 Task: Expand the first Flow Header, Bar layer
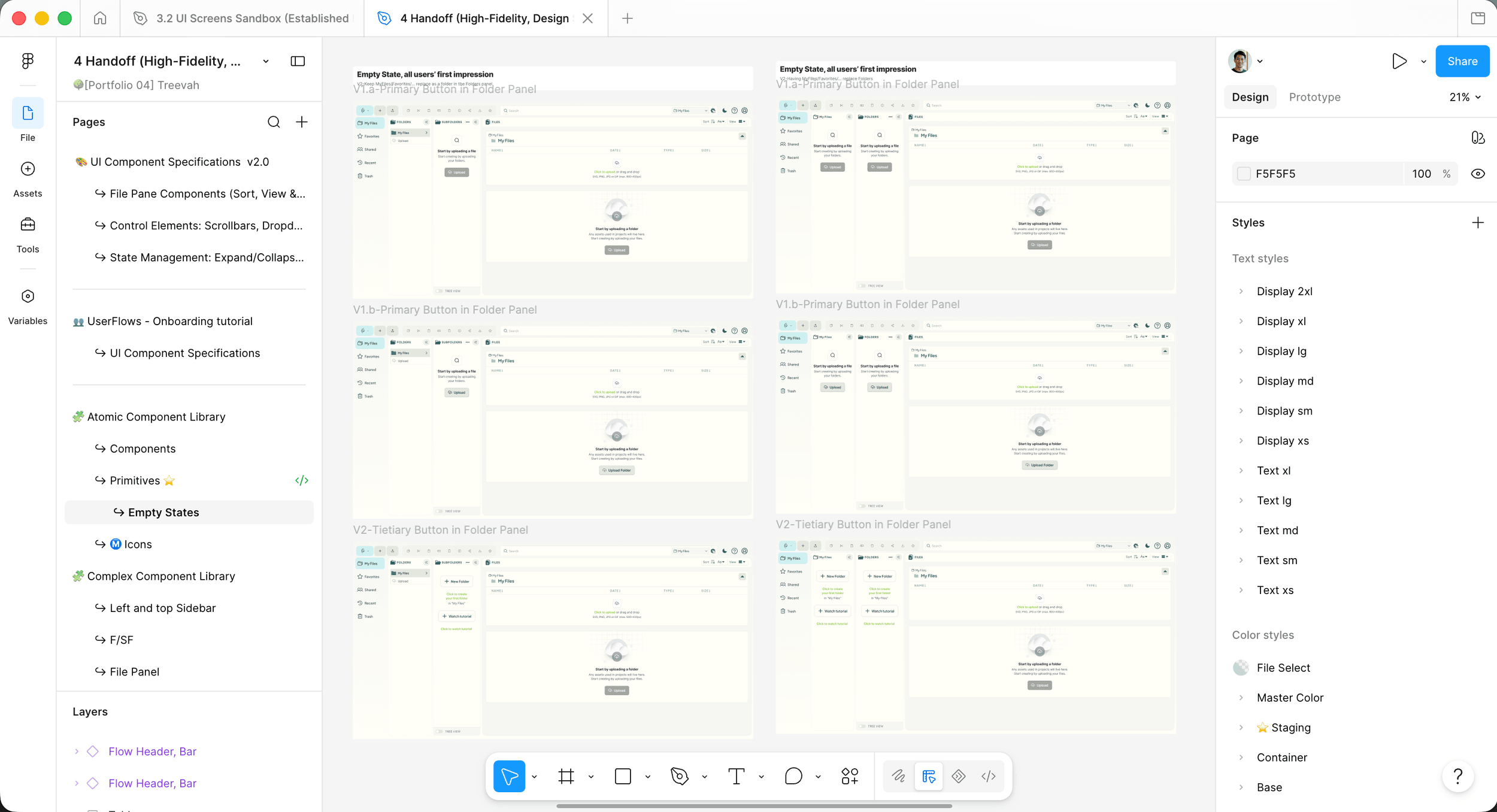[77, 752]
